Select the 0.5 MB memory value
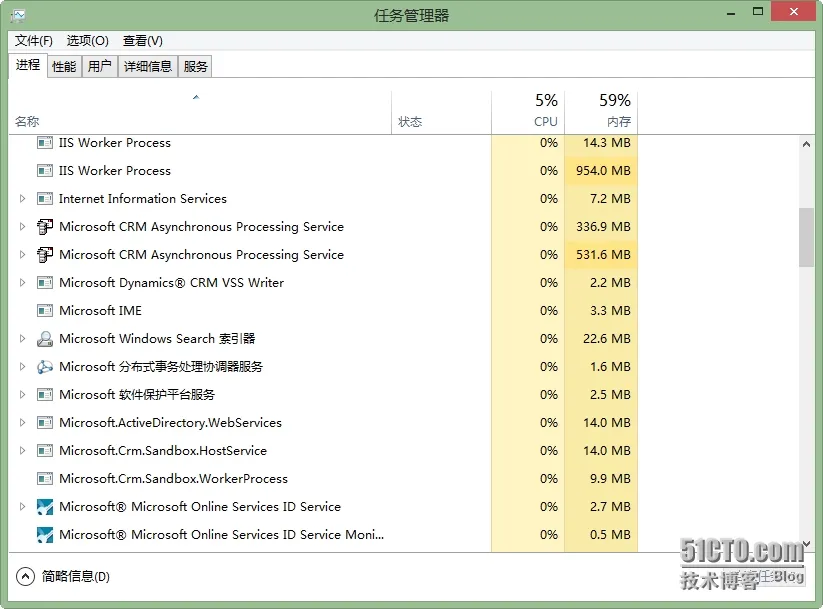 point(610,534)
